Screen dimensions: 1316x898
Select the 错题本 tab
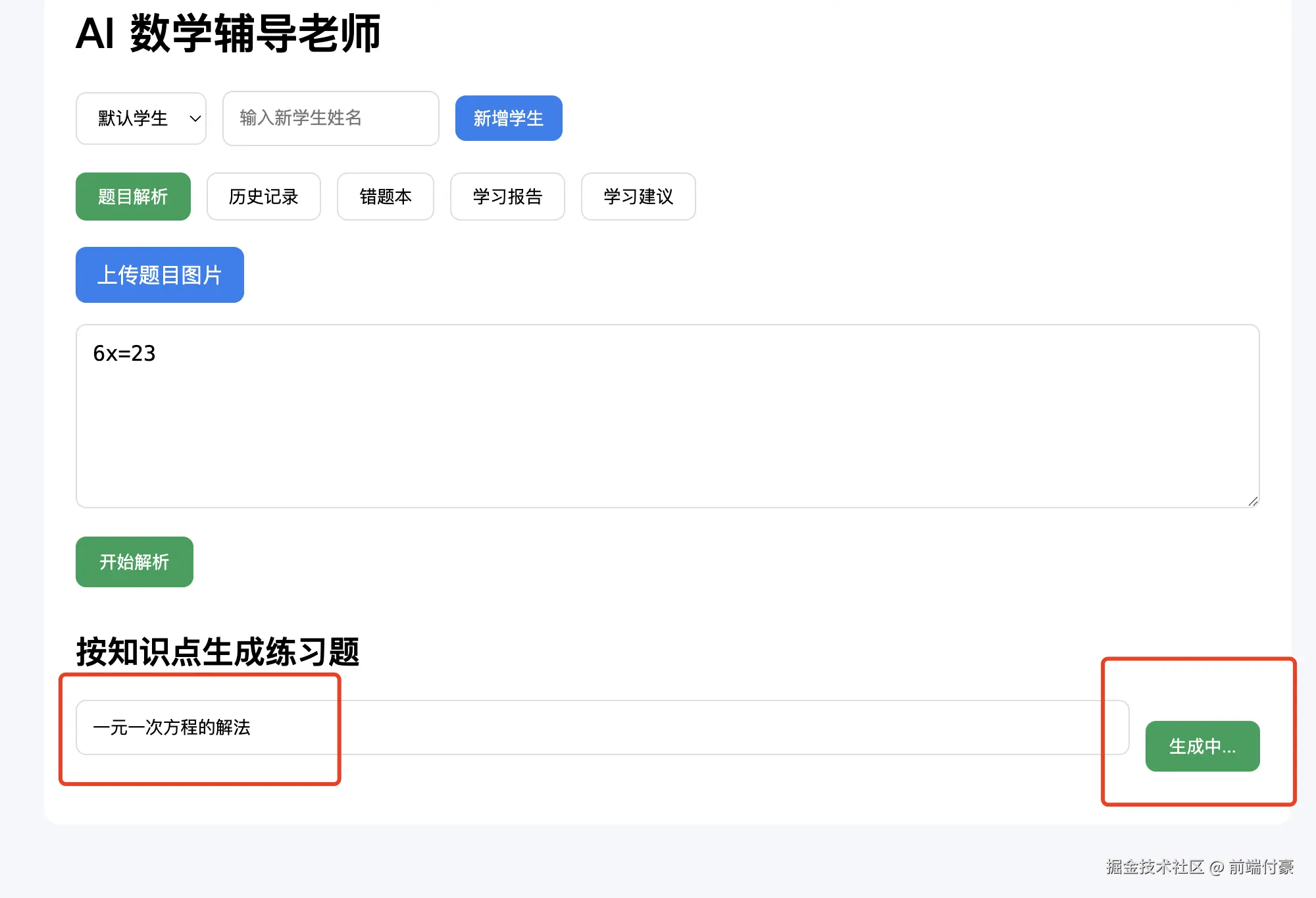[385, 197]
